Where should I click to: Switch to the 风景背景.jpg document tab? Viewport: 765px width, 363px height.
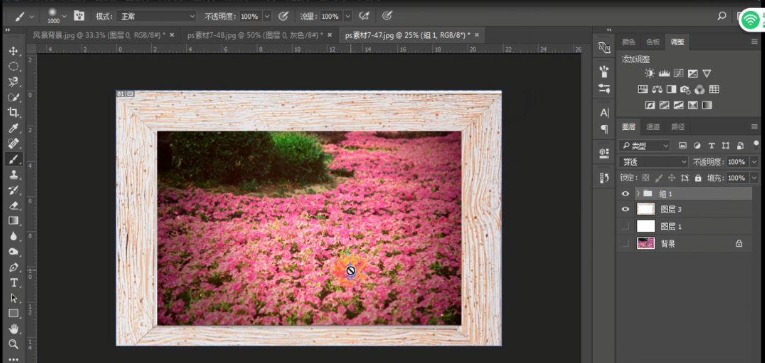[x=99, y=35]
